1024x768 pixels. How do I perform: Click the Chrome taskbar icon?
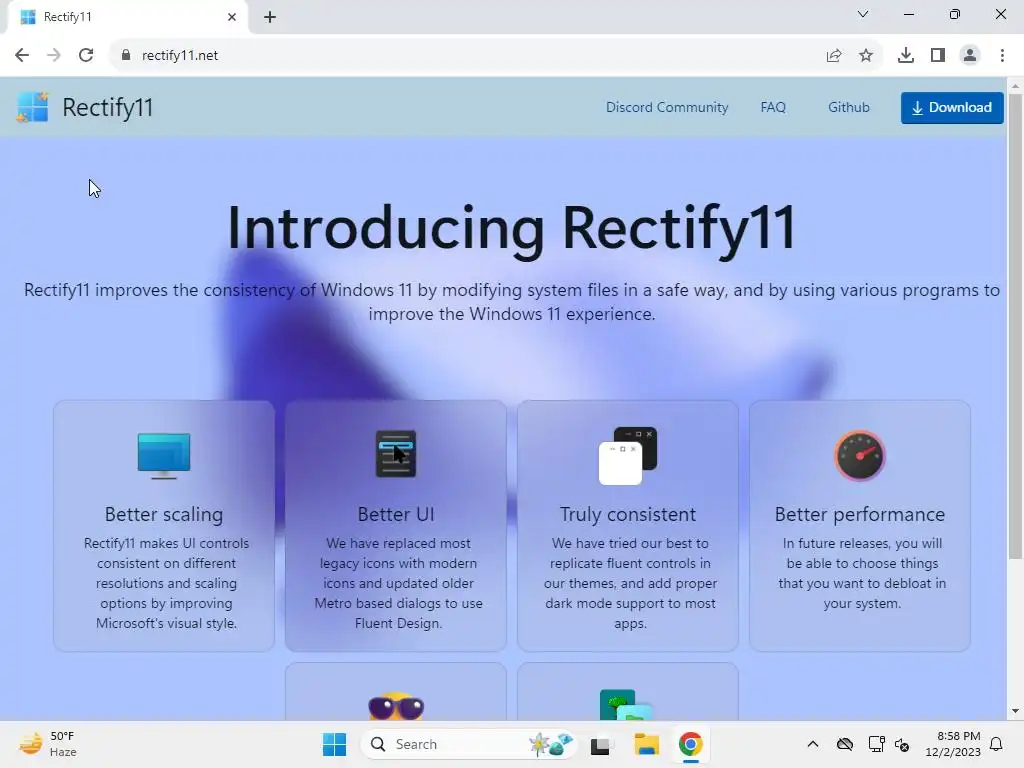[x=690, y=744]
